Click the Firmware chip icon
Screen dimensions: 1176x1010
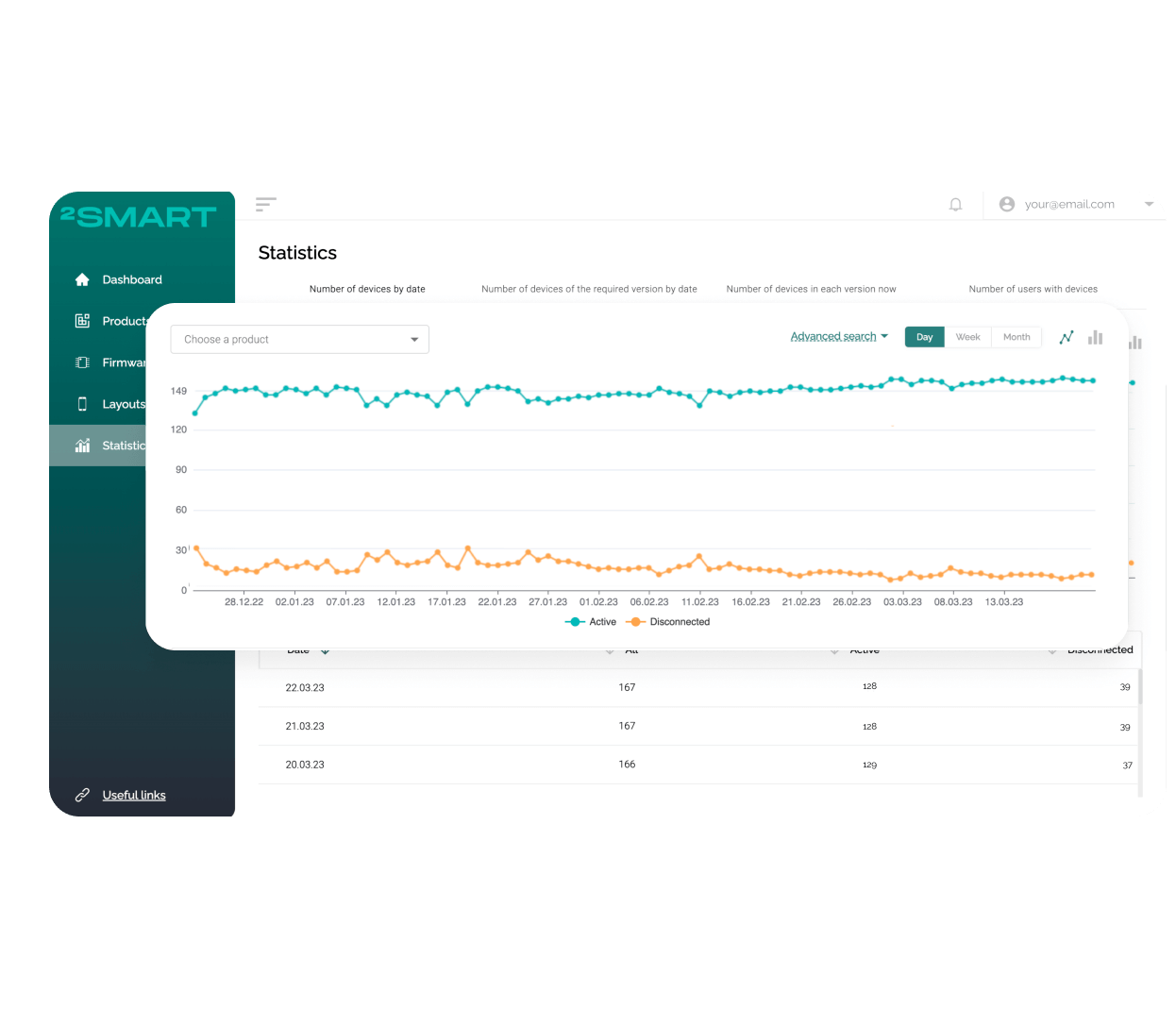(82, 362)
